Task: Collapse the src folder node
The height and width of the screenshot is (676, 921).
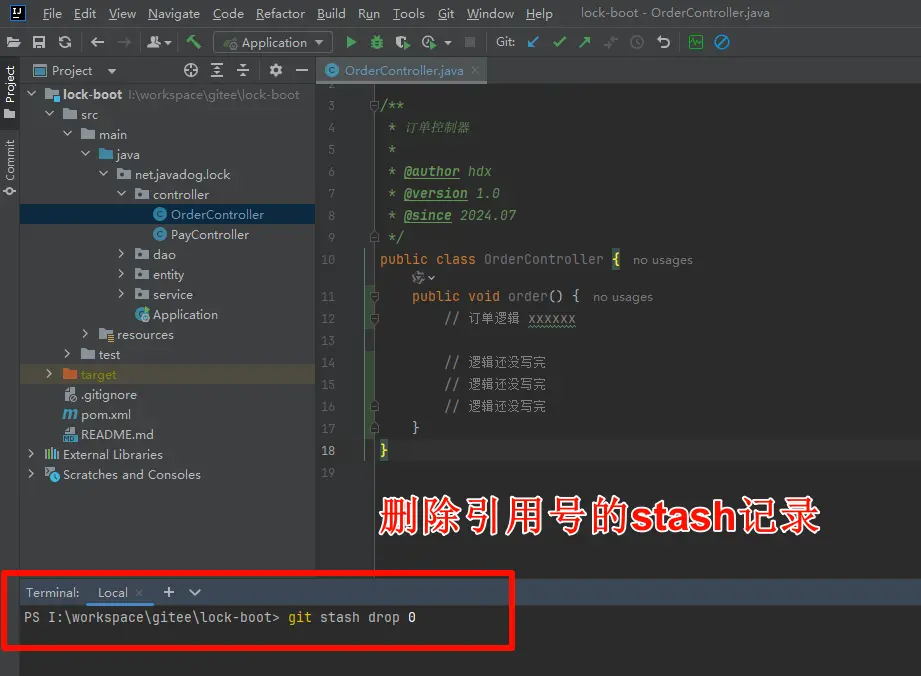Action: 50,114
